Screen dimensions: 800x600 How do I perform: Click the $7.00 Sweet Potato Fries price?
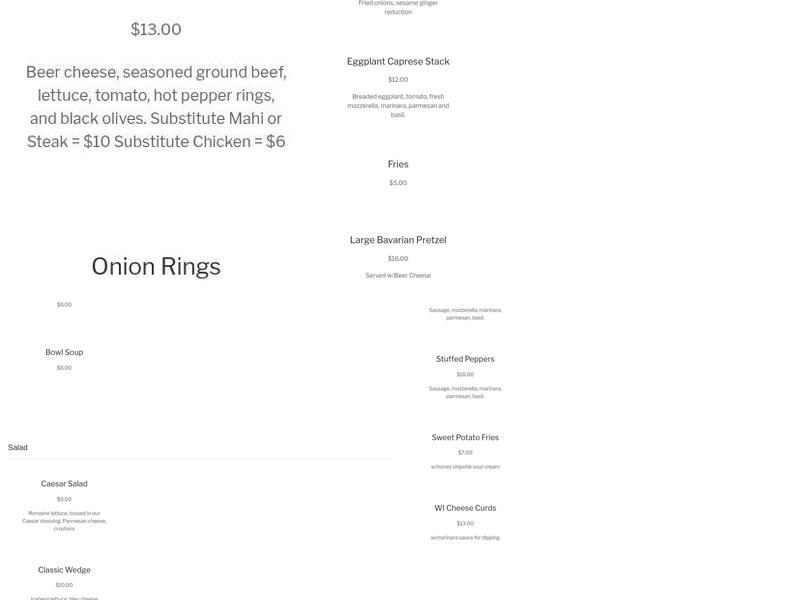pyautogui.click(x=465, y=453)
